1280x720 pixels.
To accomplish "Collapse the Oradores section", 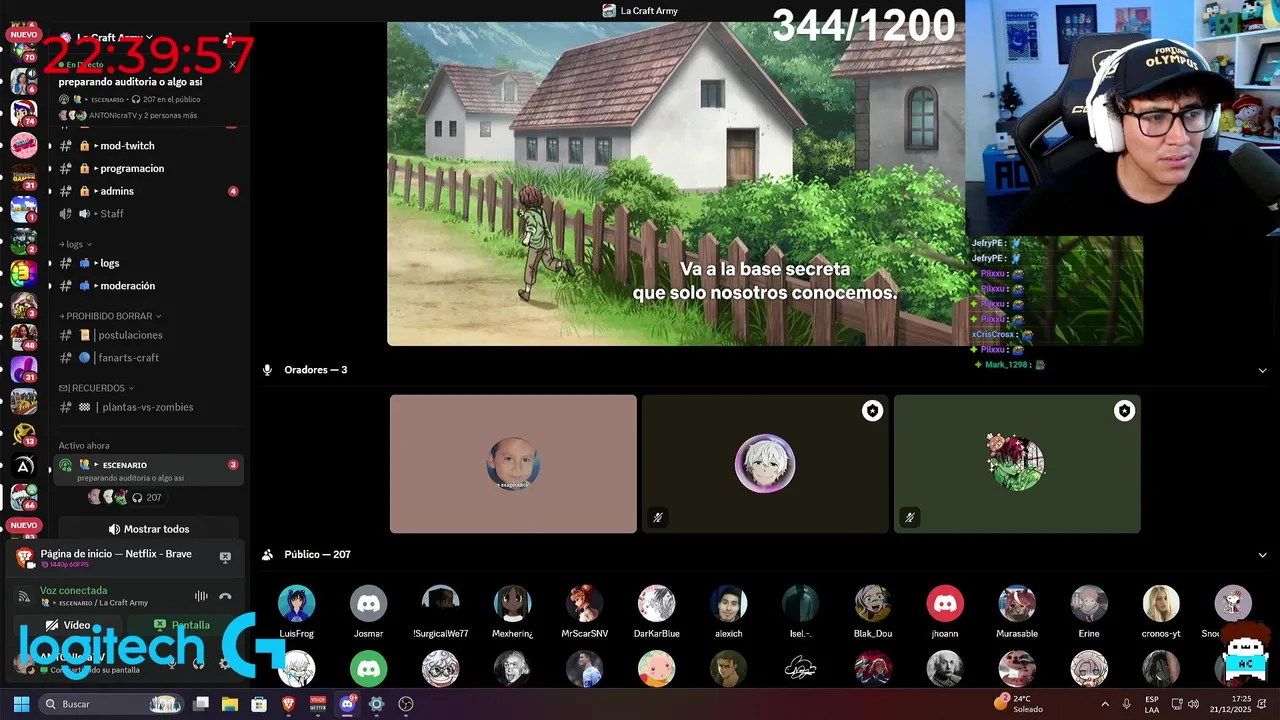I will point(1262,370).
